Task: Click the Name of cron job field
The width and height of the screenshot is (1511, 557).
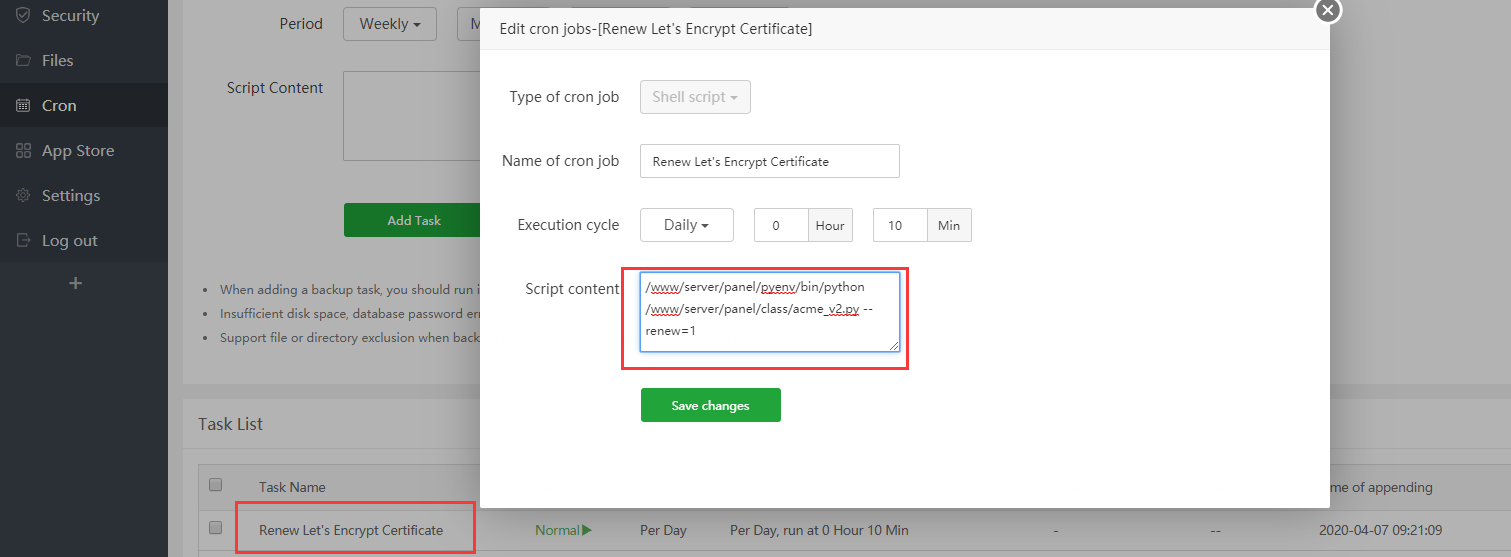Action: 769,161
